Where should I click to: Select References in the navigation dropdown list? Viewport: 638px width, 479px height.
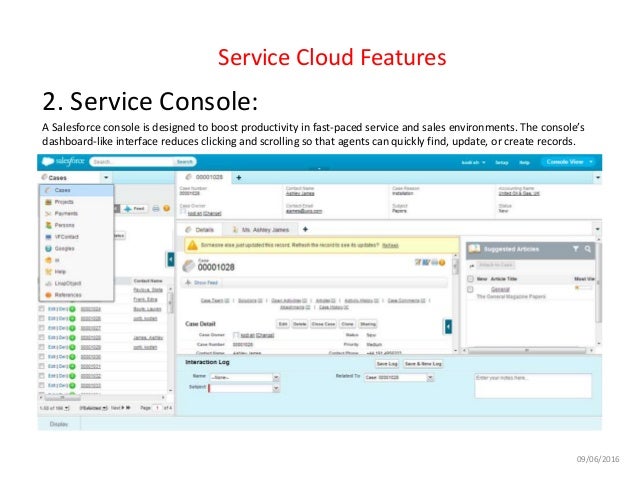pos(76,295)
